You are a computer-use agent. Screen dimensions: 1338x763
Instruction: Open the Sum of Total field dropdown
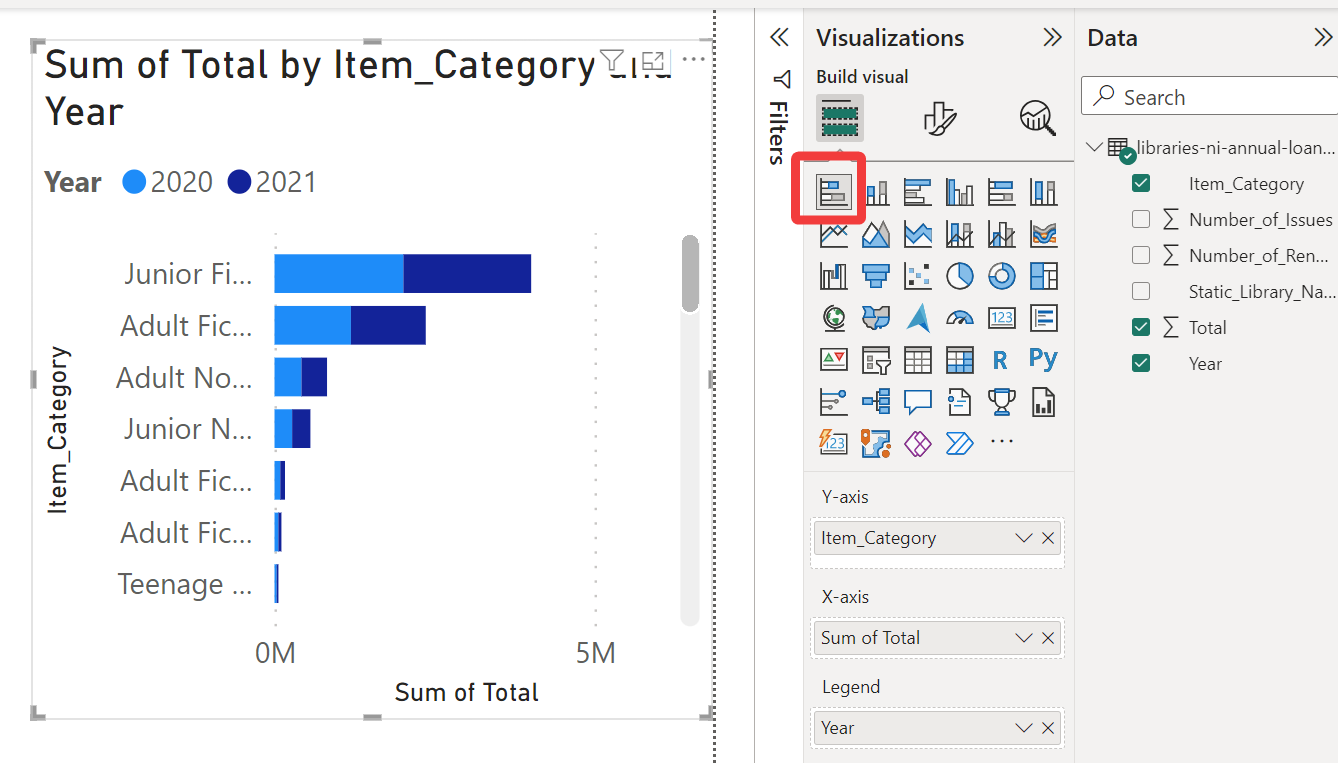point(1023,638)
